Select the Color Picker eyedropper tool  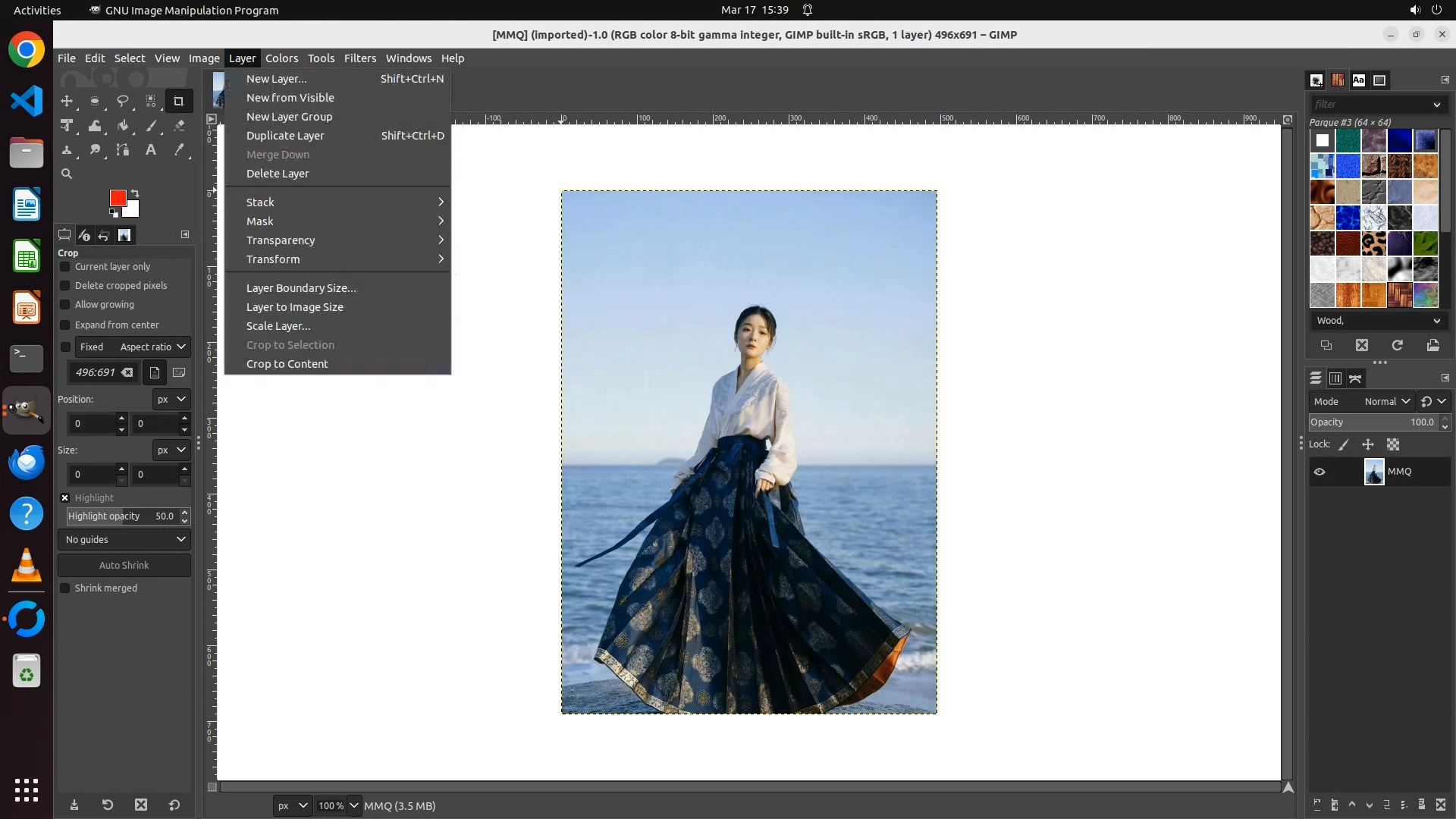pos(179,150)
